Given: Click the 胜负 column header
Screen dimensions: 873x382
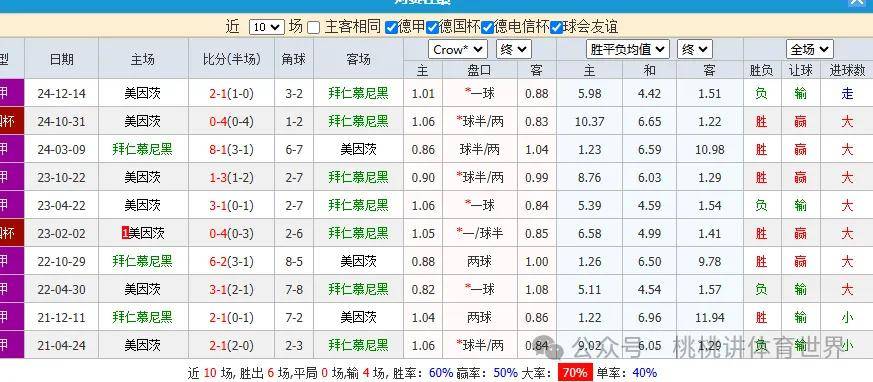Looking at the screenshot, I should pyautogui.click(x=761, y=70).
